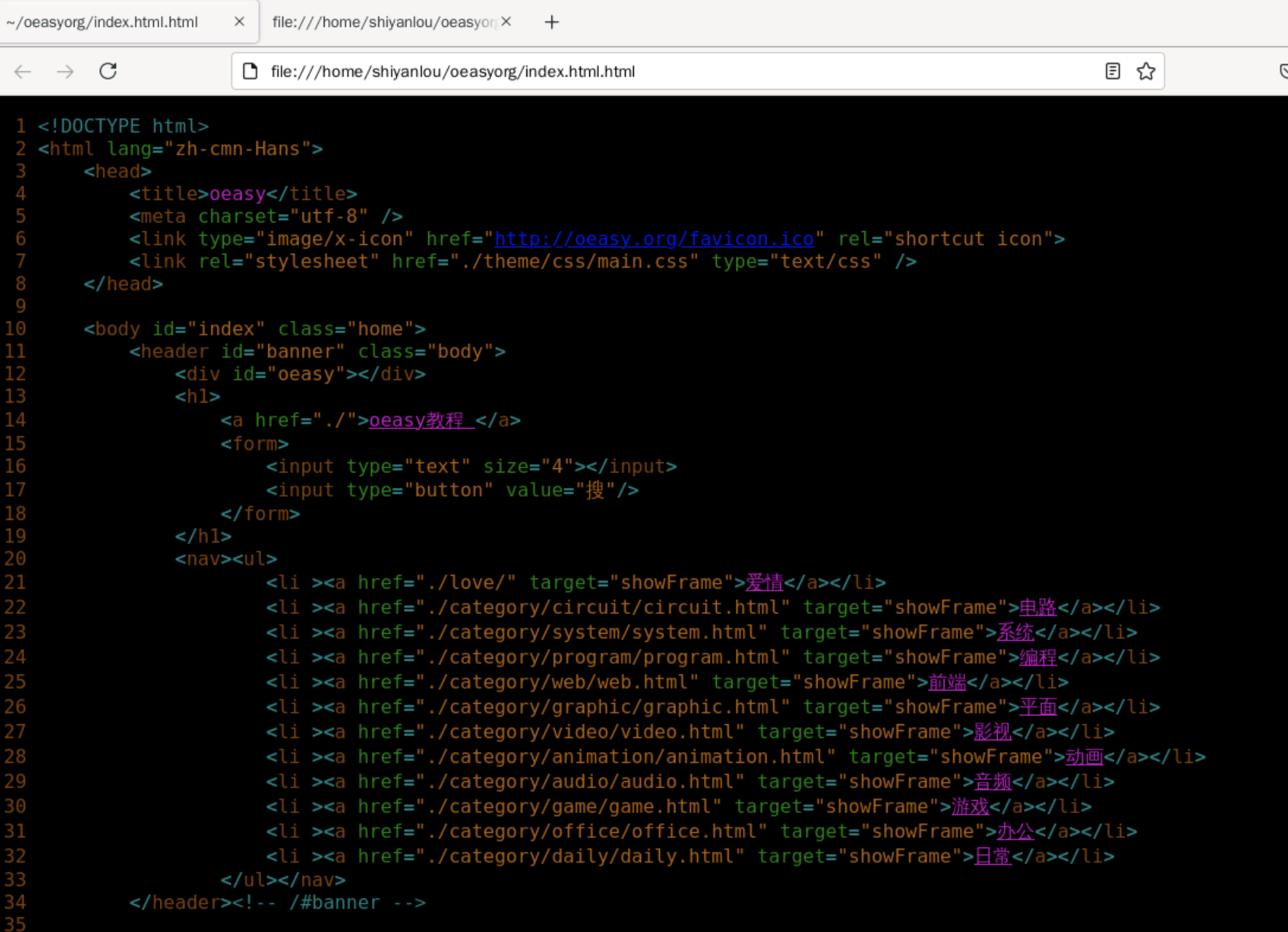
Task: Open the 系统 link on line 23
Action: pyautogui.click(x=1015, y=632)
